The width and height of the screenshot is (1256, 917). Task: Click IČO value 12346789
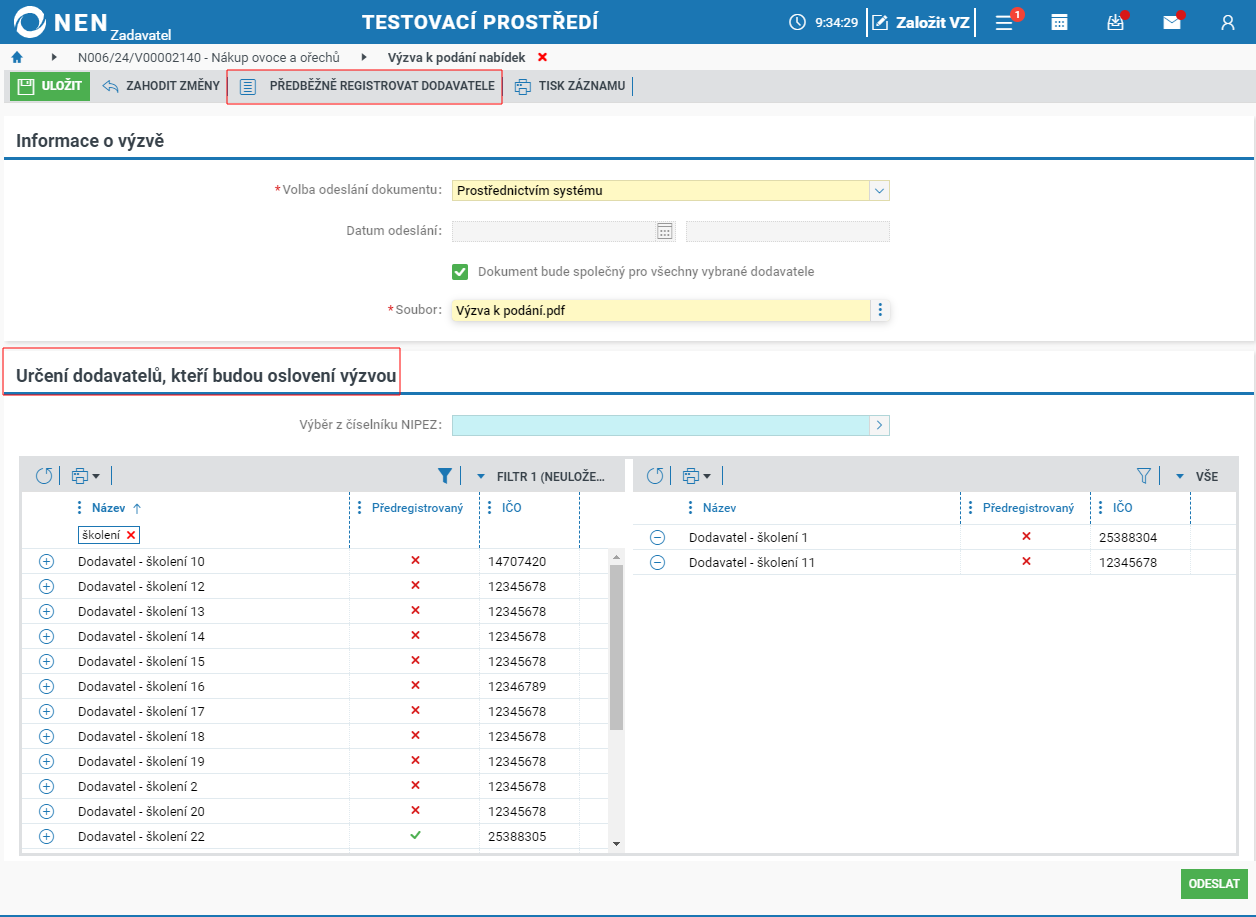(x=517, y=686)
